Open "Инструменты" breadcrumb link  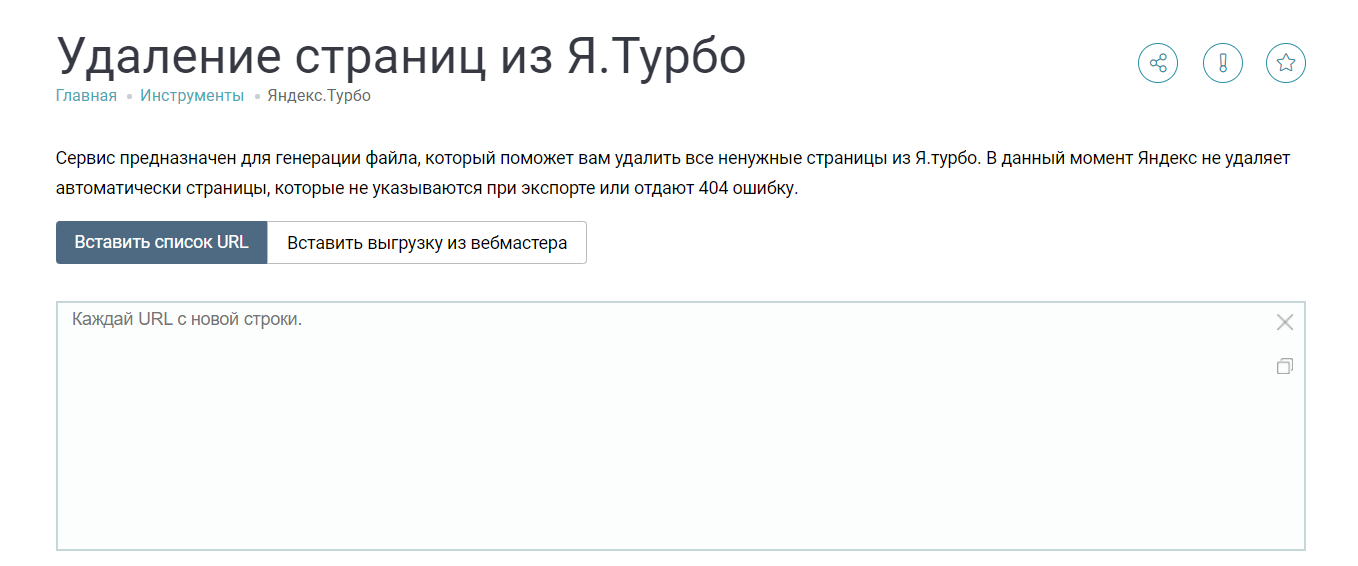[x=192, y=96]
